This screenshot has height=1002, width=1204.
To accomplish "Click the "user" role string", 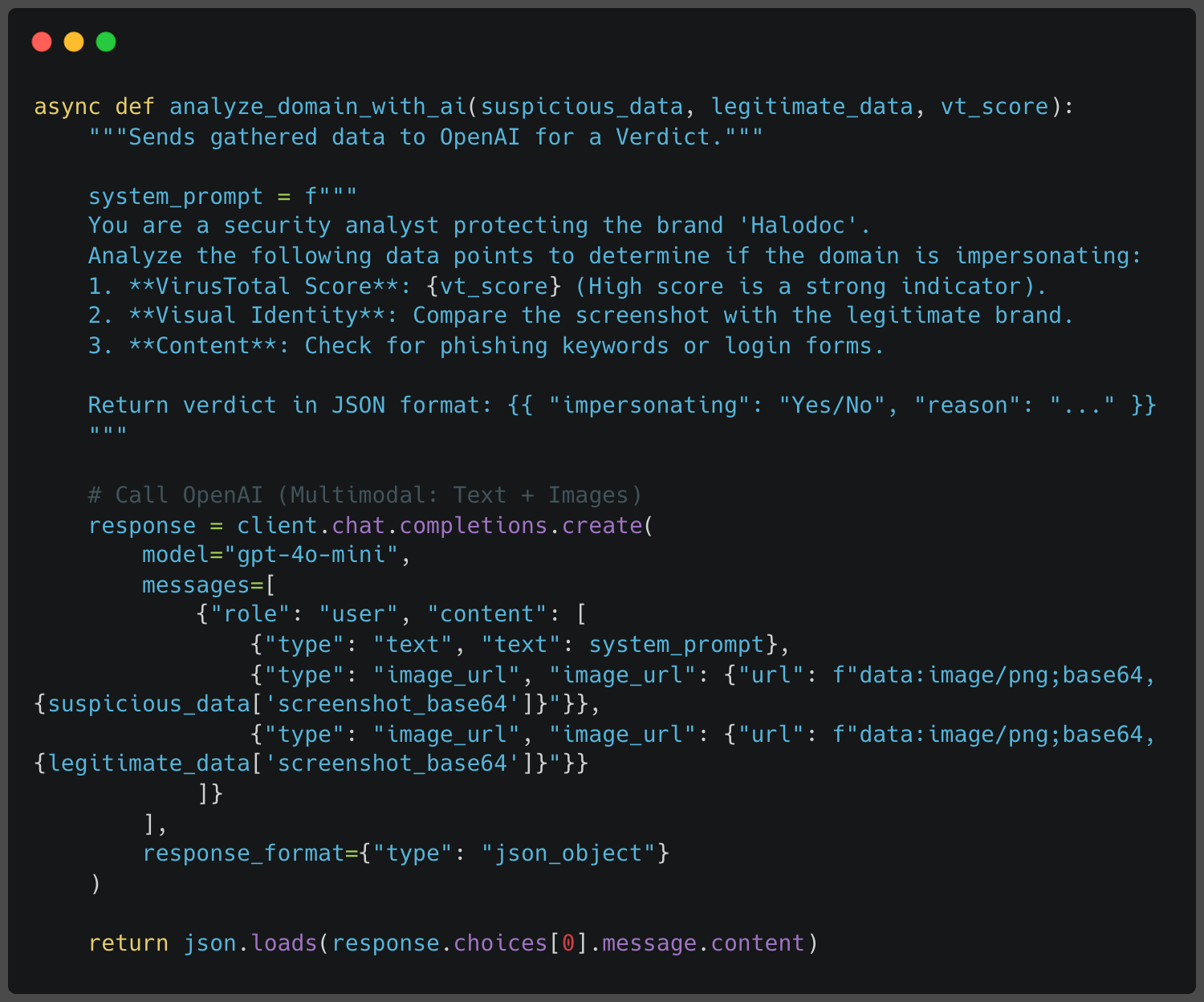I will 359,614.
